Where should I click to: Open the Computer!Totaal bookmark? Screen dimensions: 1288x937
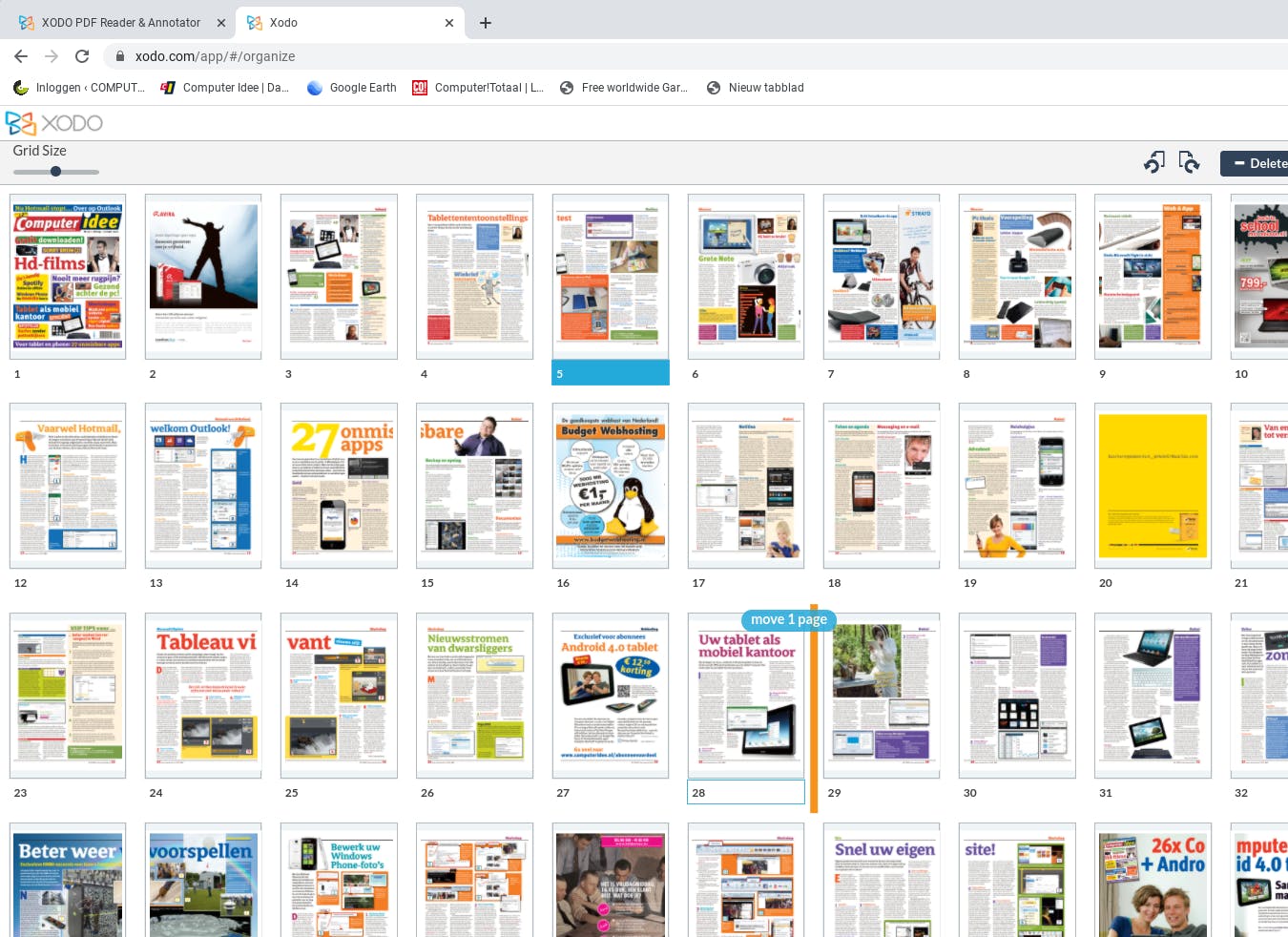[x=478, y=88]
